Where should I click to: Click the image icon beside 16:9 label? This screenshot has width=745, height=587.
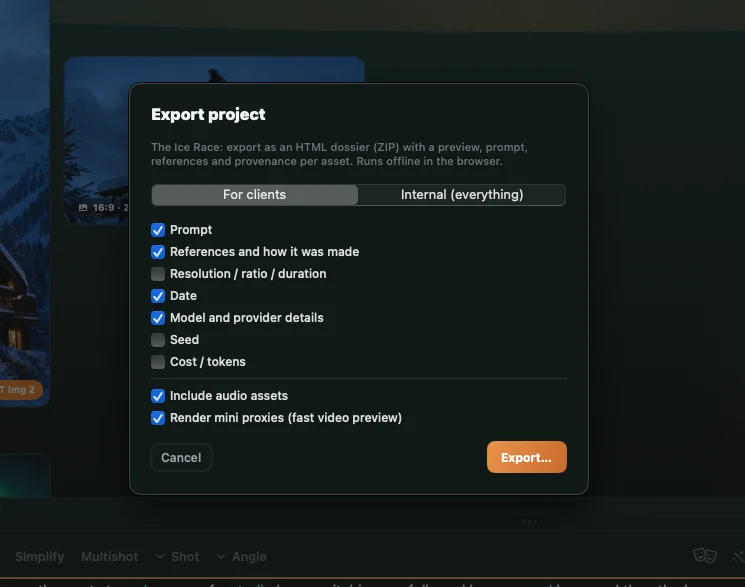(x=83, y=208)
